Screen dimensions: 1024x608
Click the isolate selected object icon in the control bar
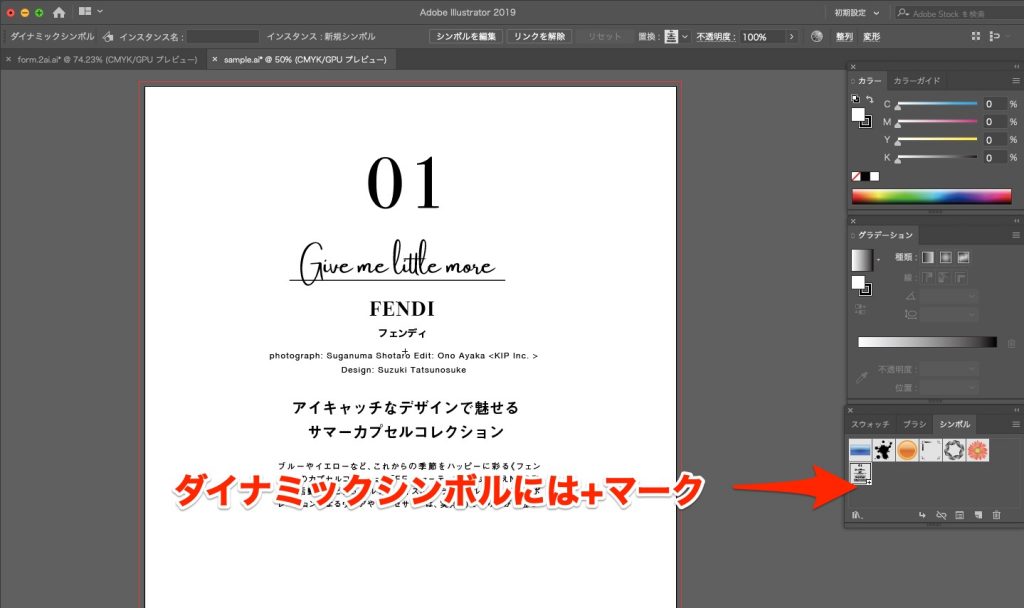click(976, 37)
